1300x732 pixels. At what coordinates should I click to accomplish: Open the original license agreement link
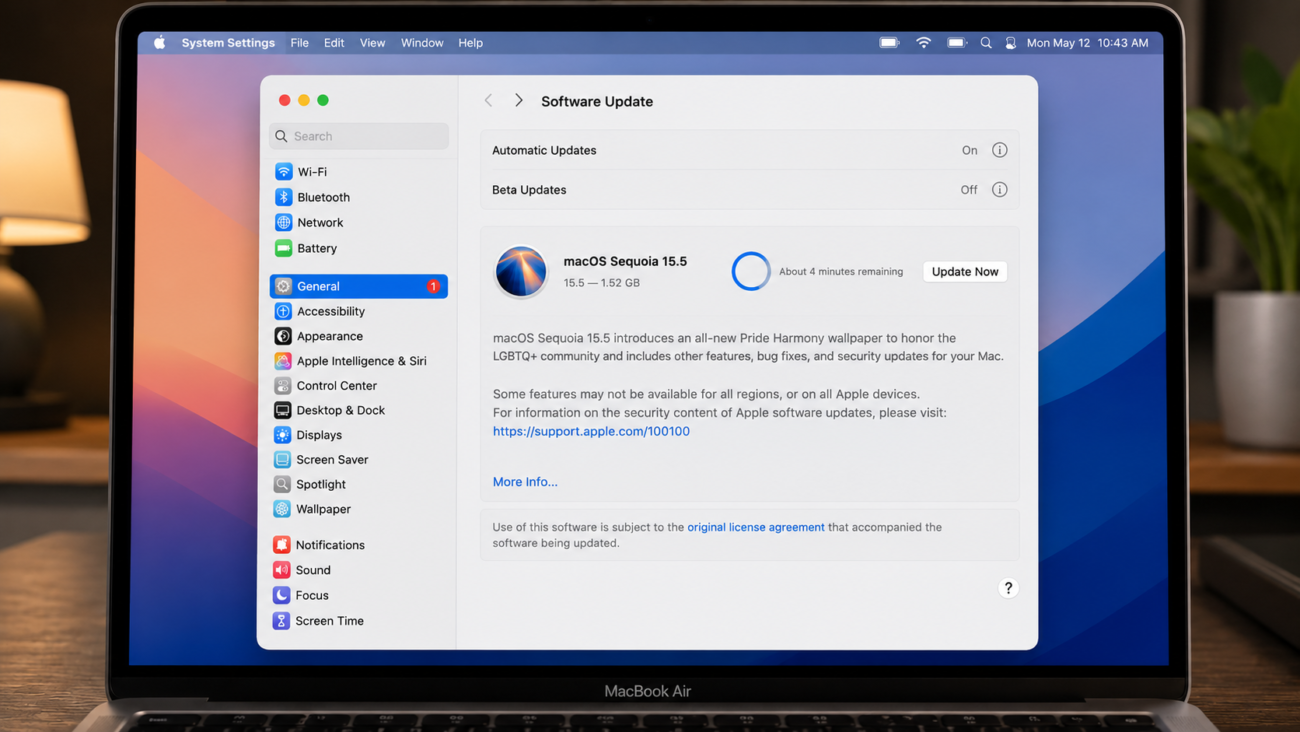coord(756,527)
